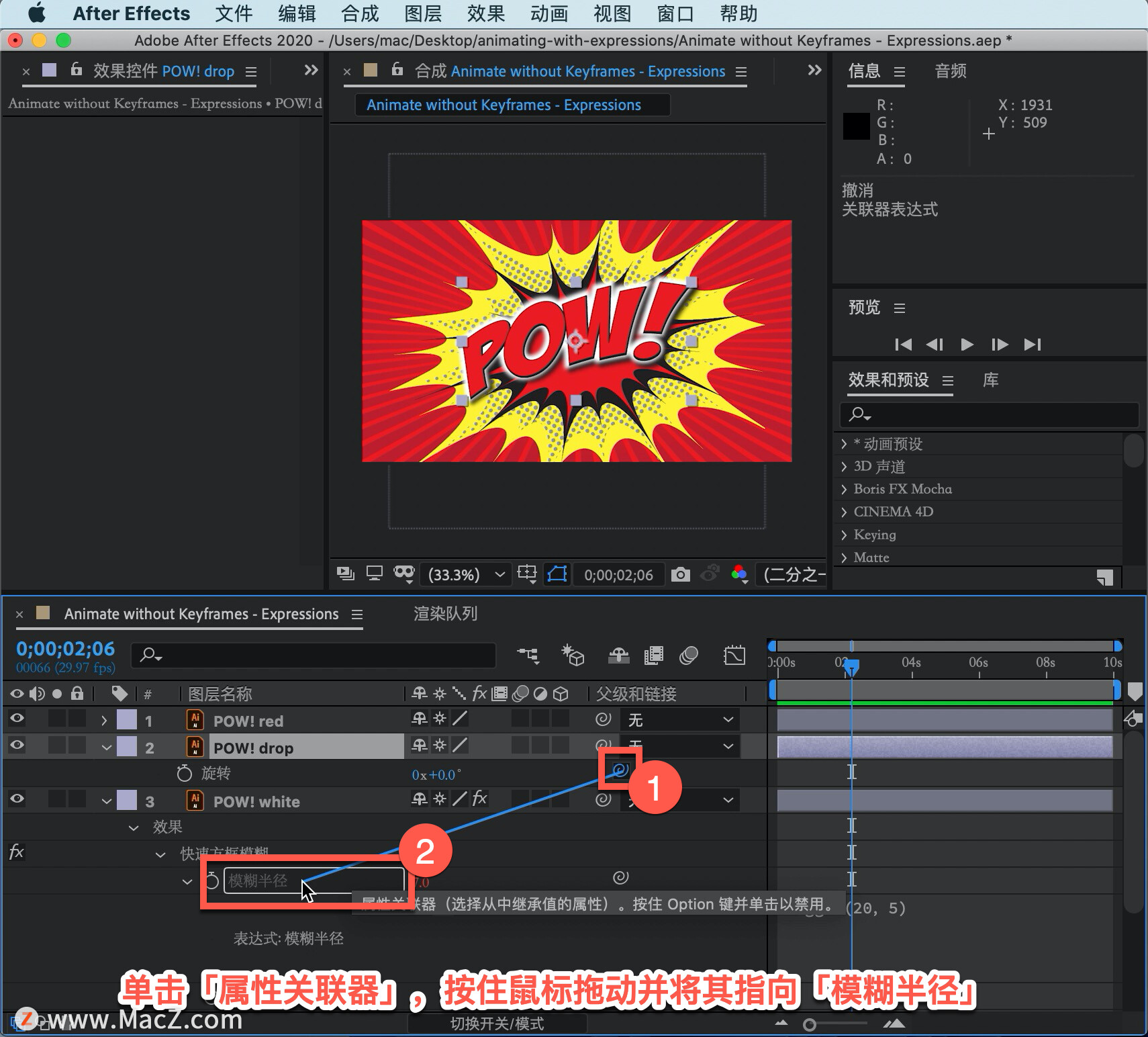
Task: Click label color swatch of POW! drop layer
Action: (127, 746)
